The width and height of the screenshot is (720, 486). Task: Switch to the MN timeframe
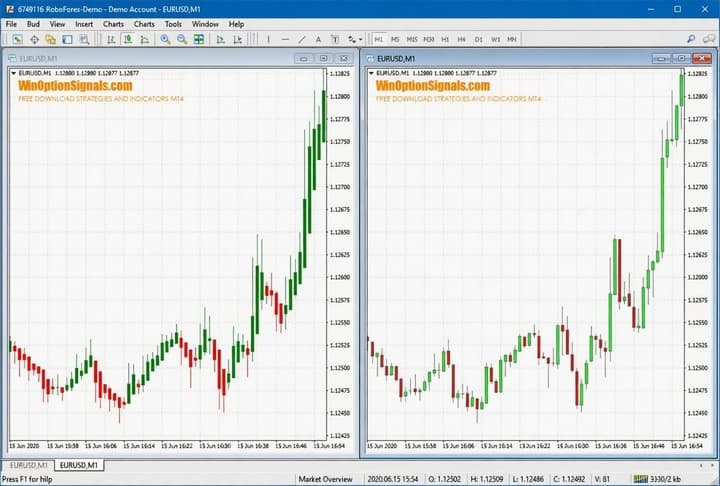click(512, 40)
